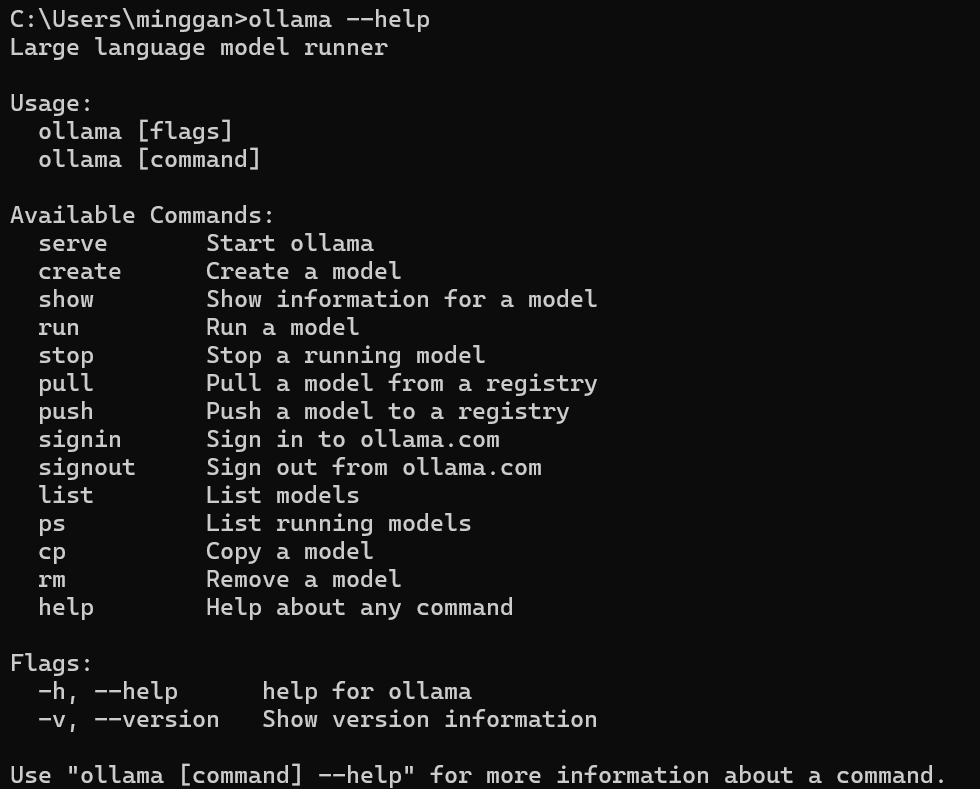This screenshot has height=789, width=980.
Task: Select the 'pull' command entry
Action: click(66, 384)
